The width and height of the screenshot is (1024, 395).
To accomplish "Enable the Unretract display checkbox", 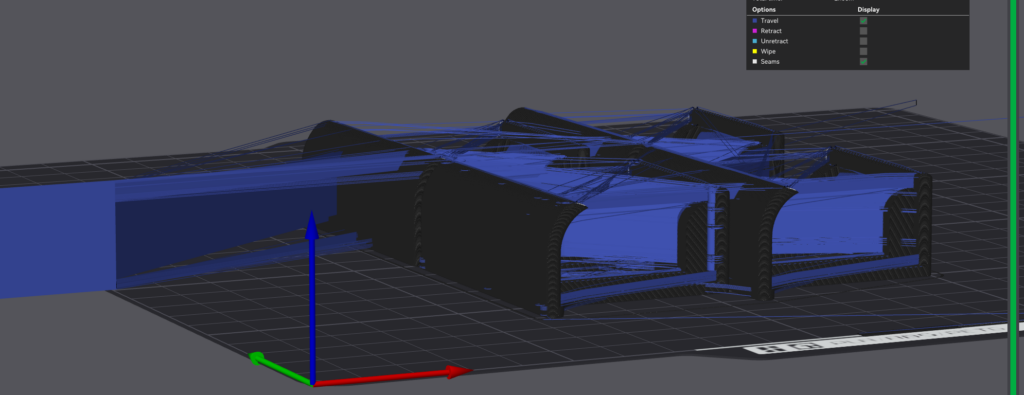I will click(x=863, y=41).
